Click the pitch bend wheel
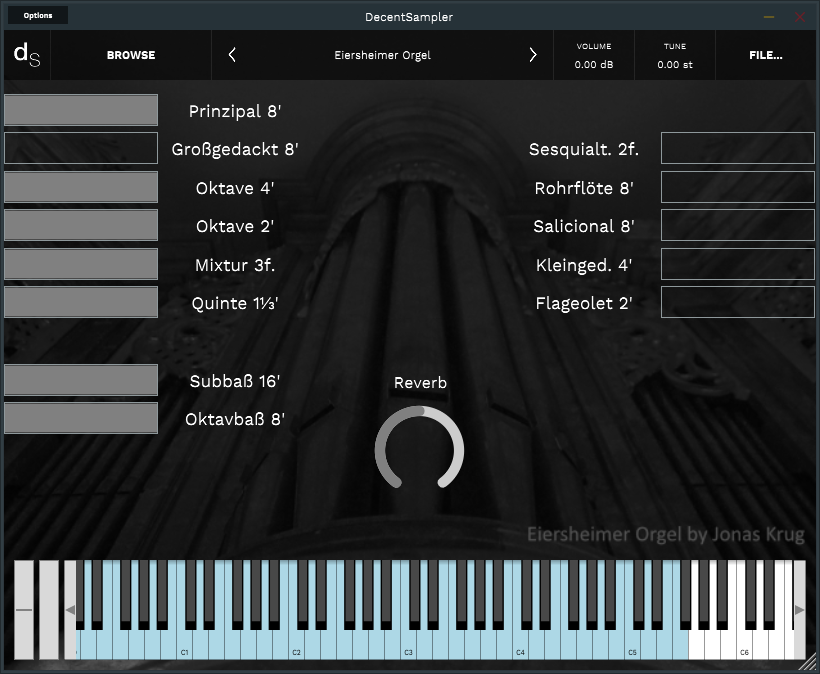 (24, 610)
